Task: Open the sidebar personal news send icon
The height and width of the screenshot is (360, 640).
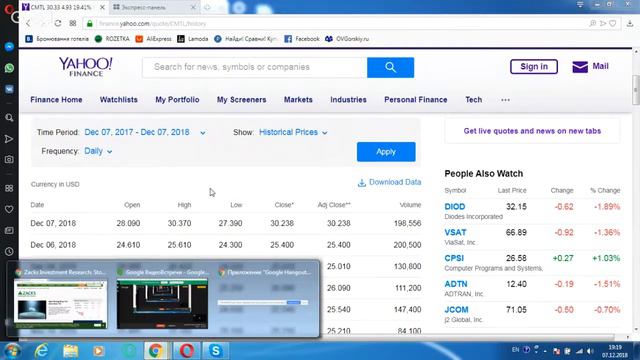Action: click(9, 139)
